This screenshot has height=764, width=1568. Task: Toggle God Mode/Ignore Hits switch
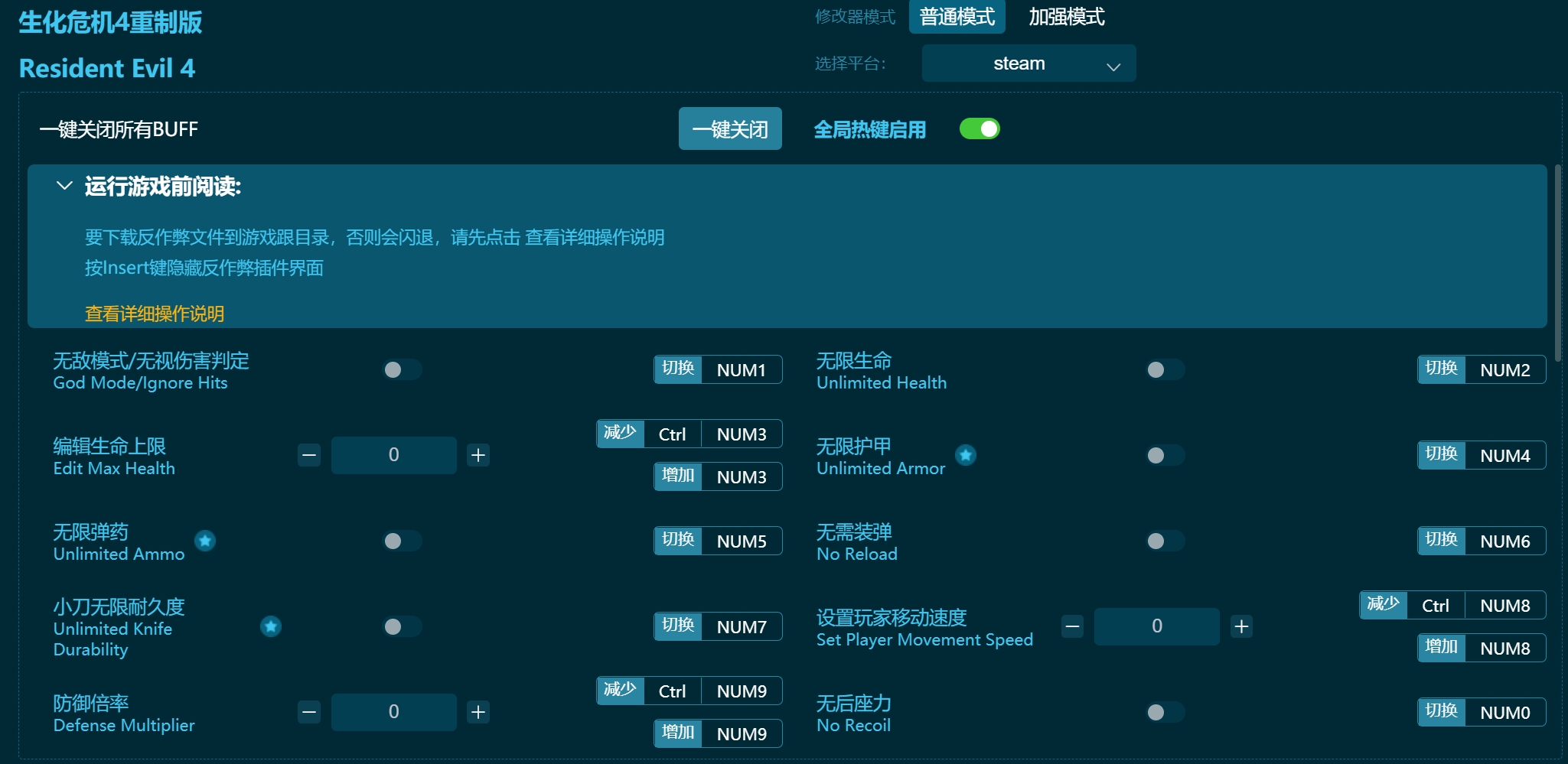403,369
